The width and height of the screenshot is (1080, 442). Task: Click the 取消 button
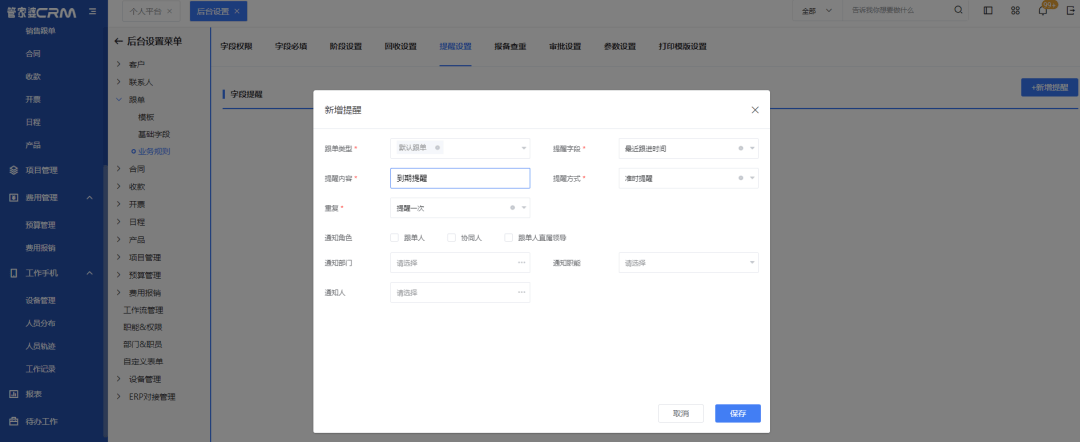pos(680,413)
